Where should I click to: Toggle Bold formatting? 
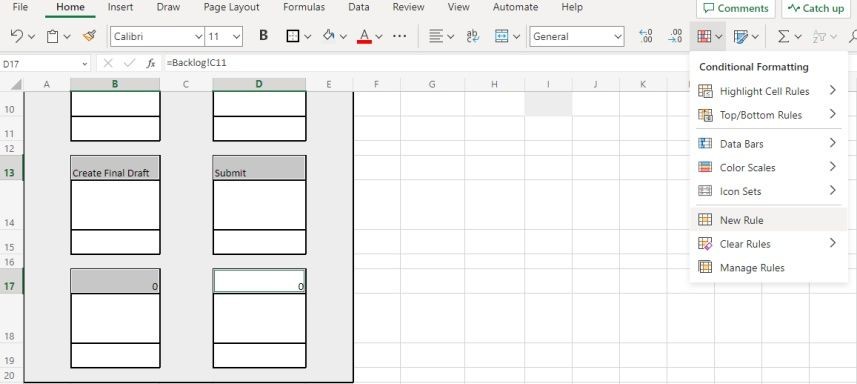263,36
